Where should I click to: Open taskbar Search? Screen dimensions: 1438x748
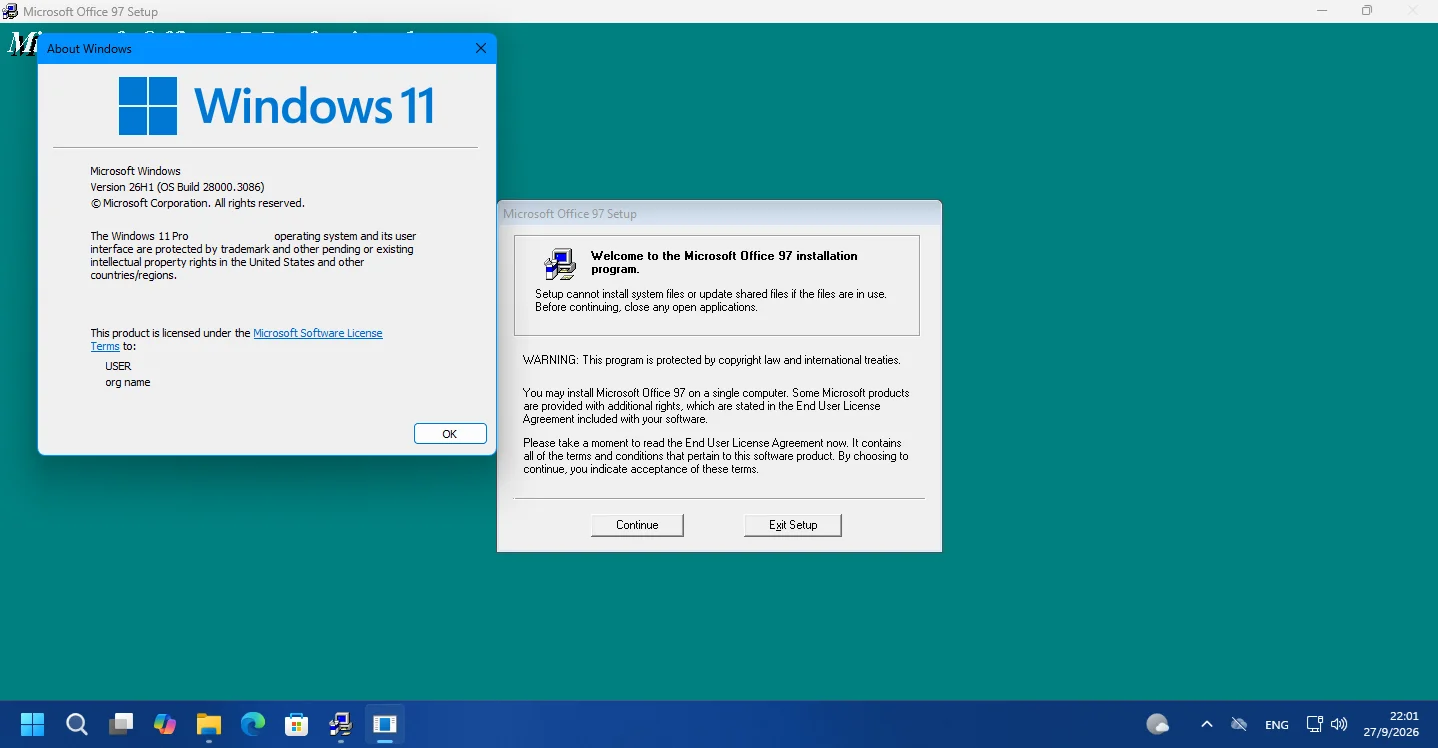[x=77, y=724]
